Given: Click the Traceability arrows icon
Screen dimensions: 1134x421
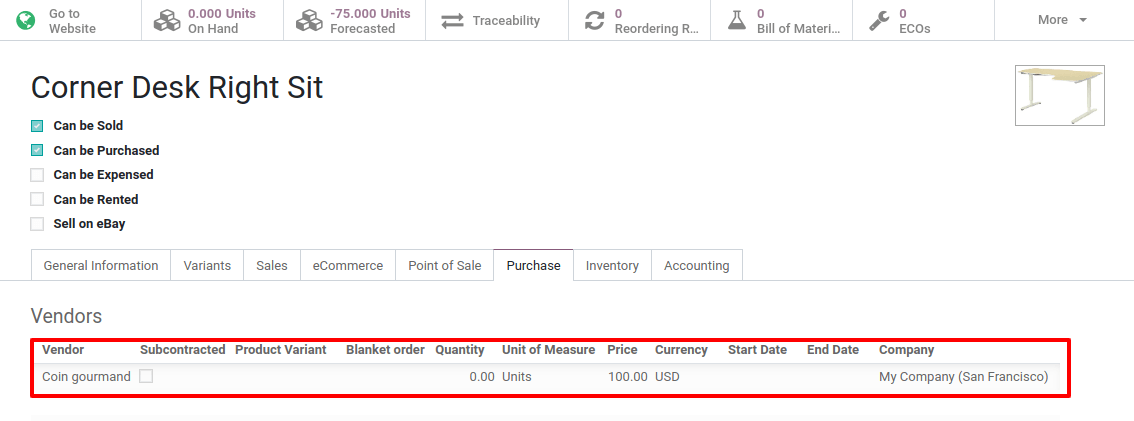Looking at the screenshot, I should [452, 20].
